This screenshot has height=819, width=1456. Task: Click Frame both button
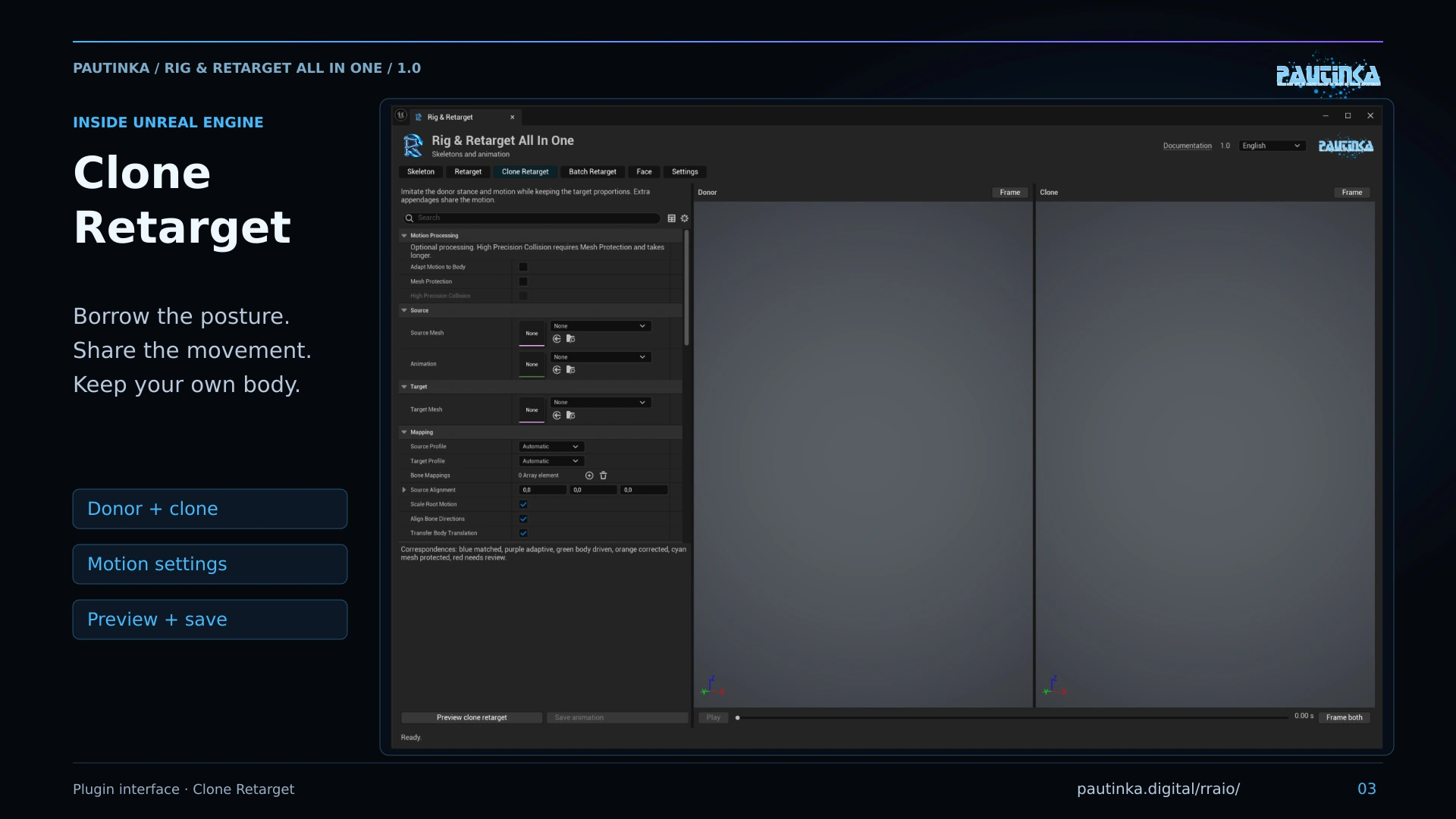pyautogui.click(x=1344, y=717)
